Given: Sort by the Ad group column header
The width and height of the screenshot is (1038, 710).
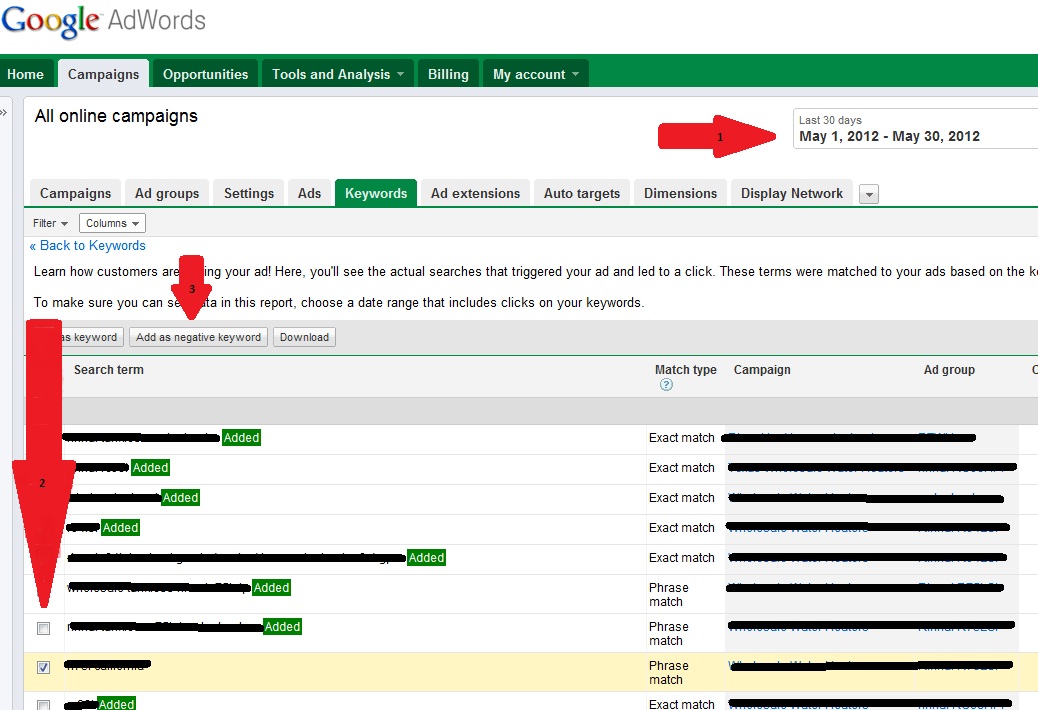Looking at the screenshot, I should point(949,370).
